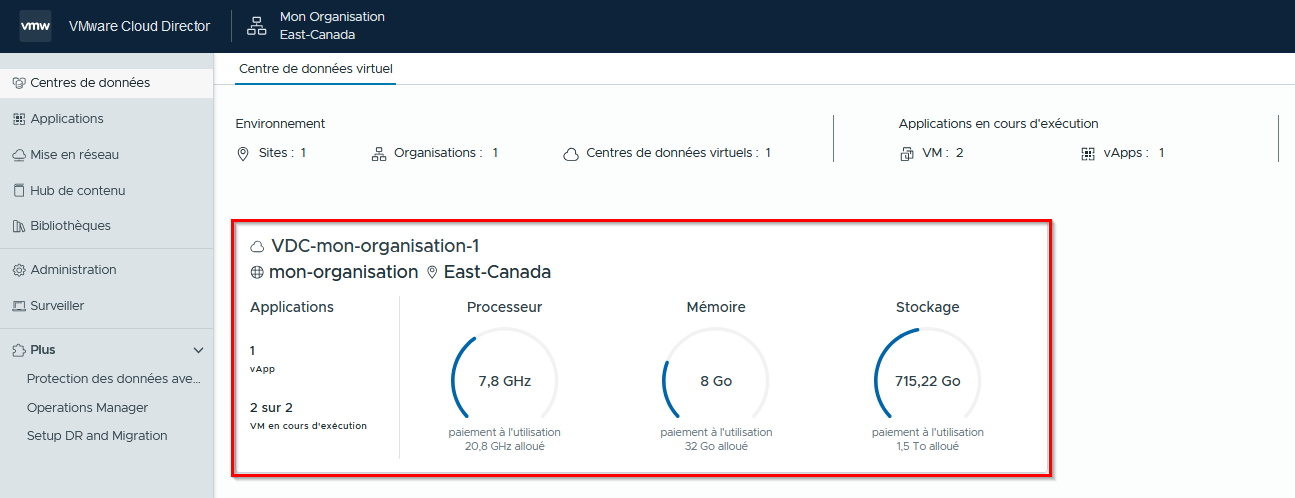Click Mon Organisation header text
The image size is (1295, 498).
(332, 17)
